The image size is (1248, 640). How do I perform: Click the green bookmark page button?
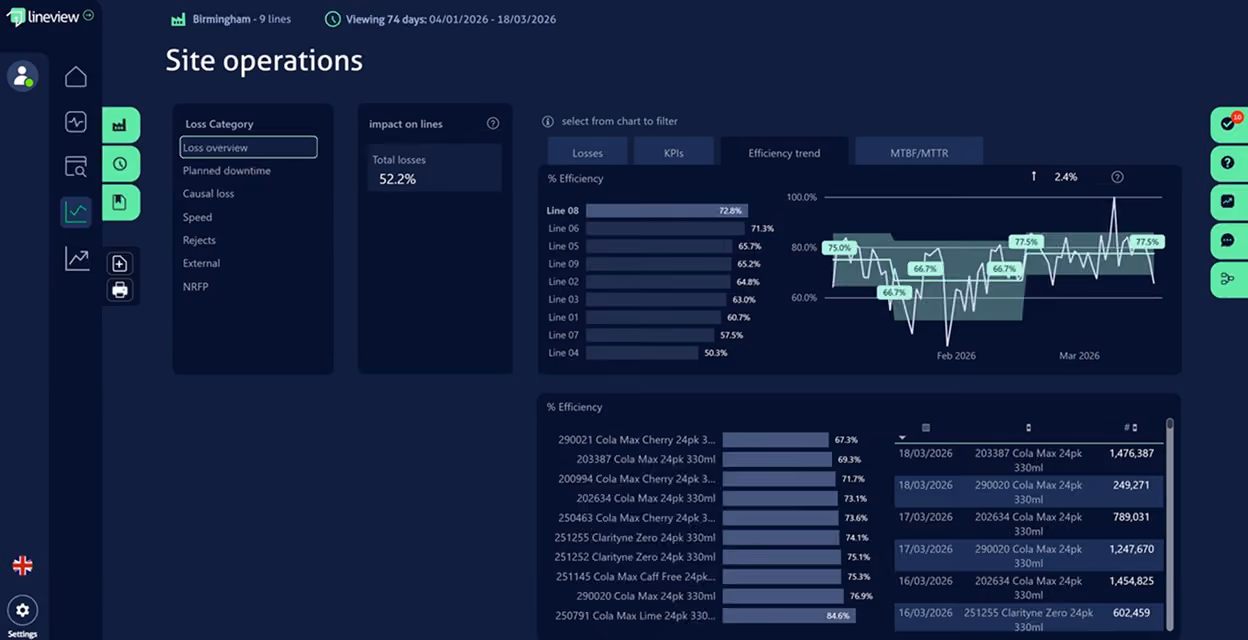click(120, 203)
